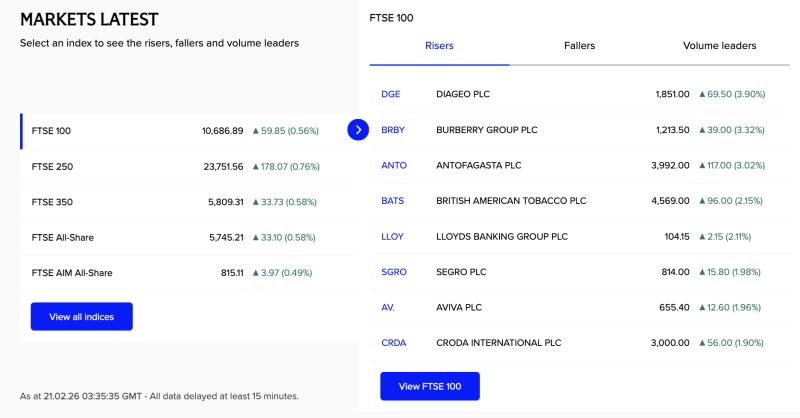Click the 33.73 (0.58%) change figure
Image resolution: width=800 pixels, height=418 pixels.
pos(285,202)
